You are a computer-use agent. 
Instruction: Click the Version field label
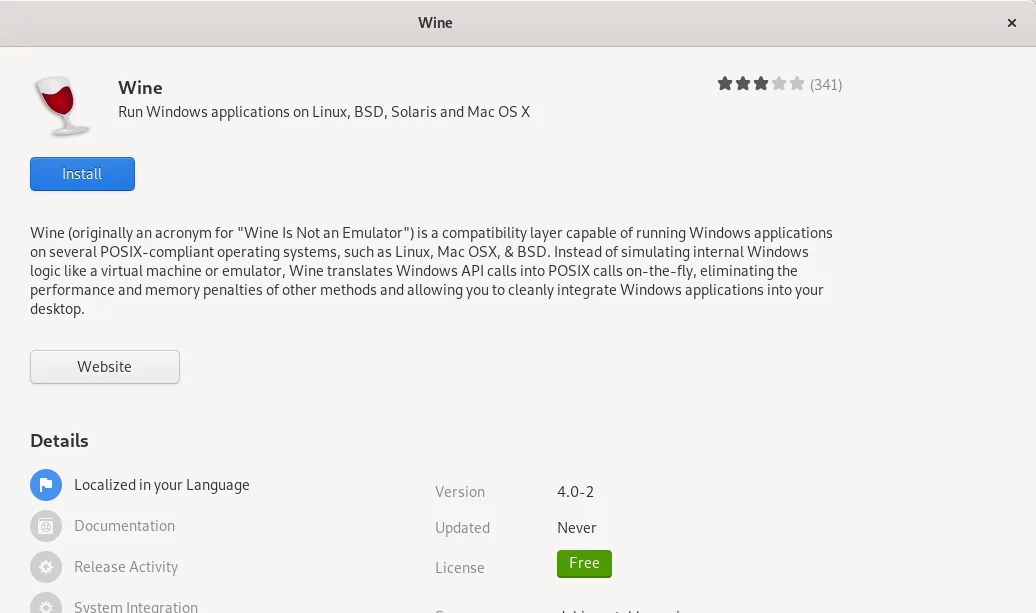pos(460,492)
